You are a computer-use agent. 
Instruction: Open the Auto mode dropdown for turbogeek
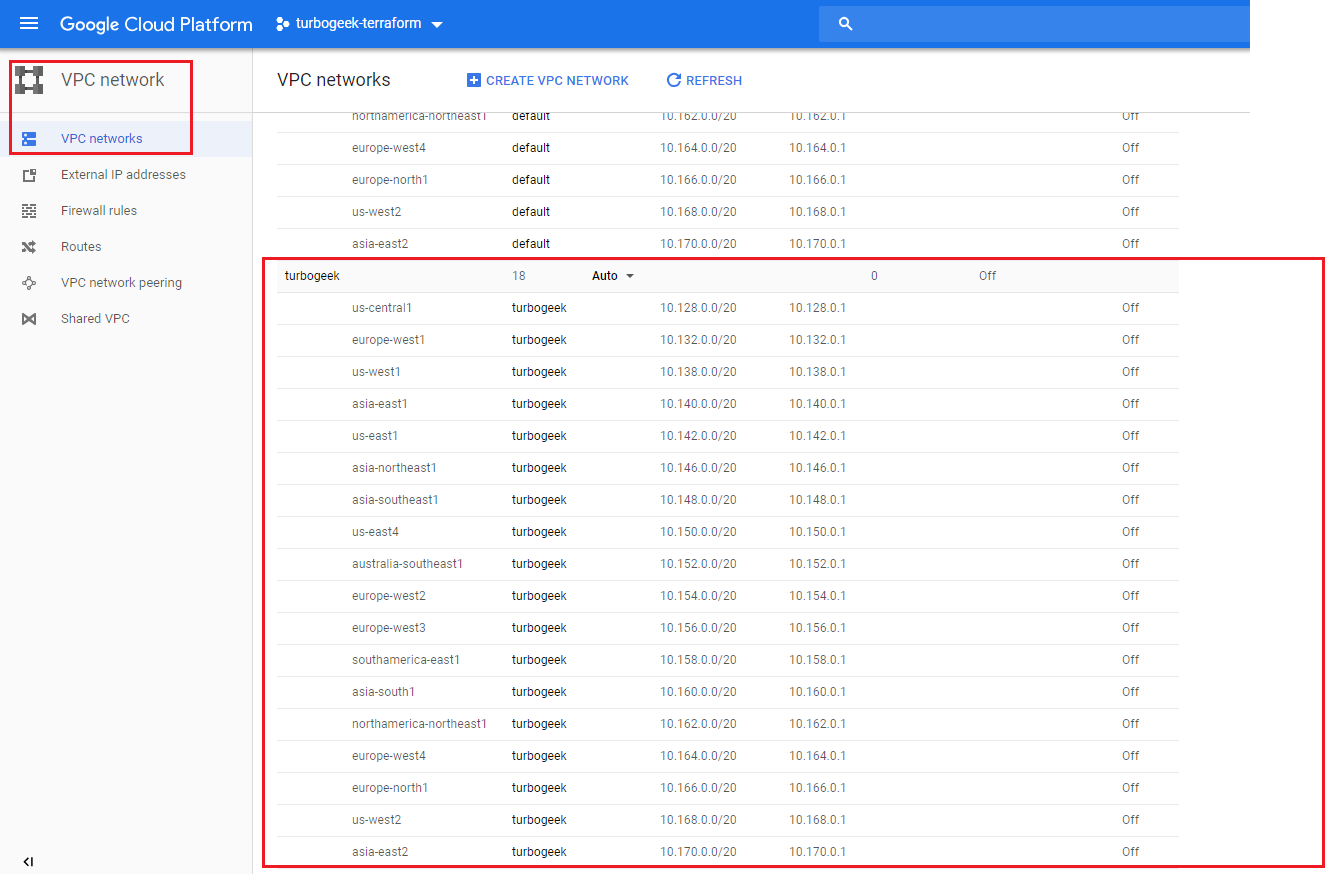613,276
